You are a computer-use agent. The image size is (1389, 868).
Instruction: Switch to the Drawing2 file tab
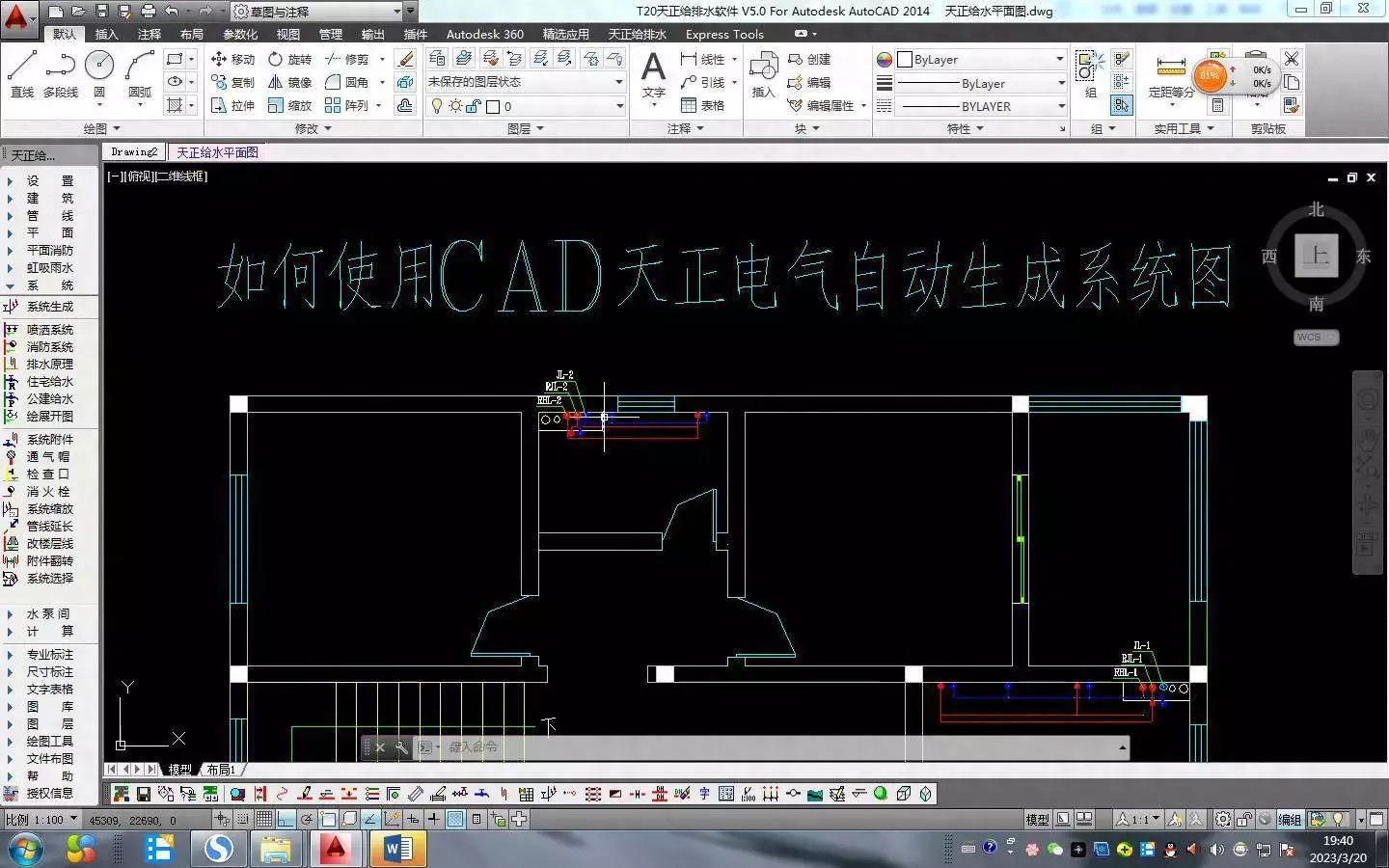coord(133,151)
